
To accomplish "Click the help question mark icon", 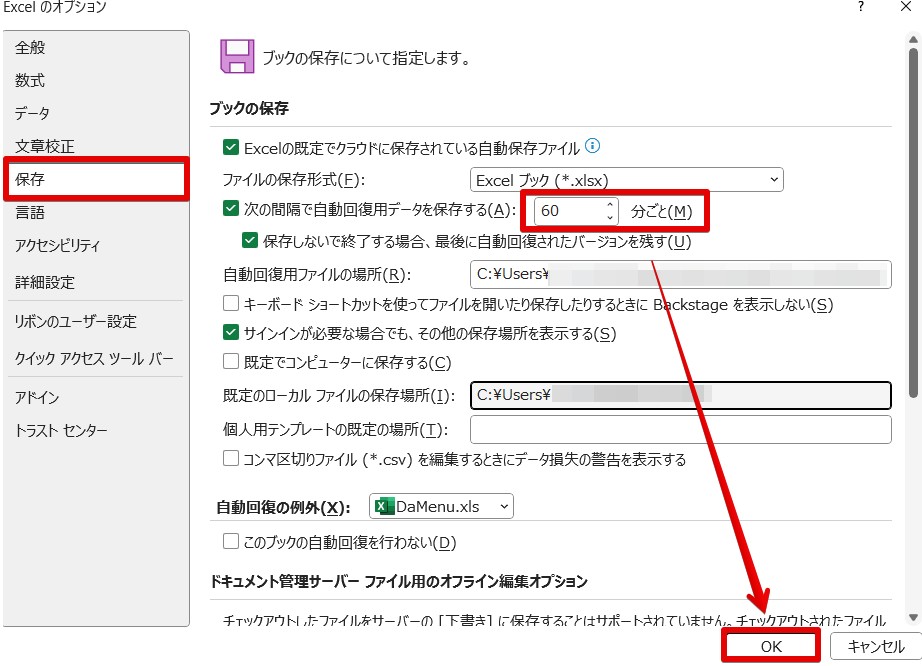I will (x=860, y=6).
